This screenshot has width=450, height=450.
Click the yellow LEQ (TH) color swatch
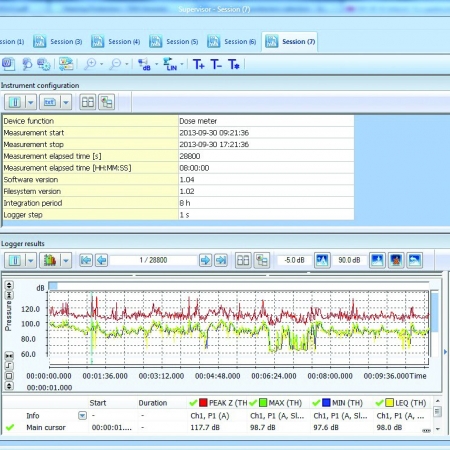pos(389,403)
